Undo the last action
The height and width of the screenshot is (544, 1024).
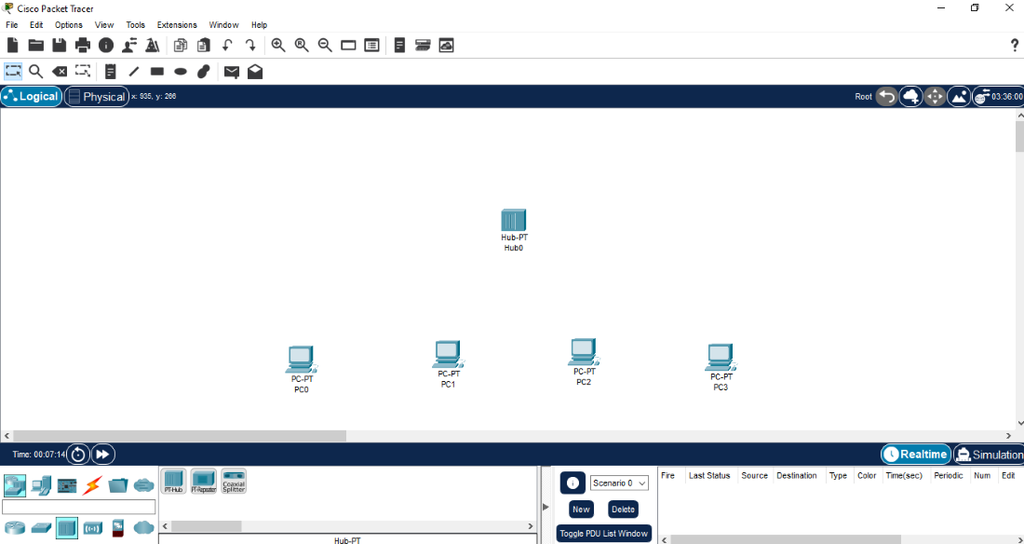pos(227,45)
